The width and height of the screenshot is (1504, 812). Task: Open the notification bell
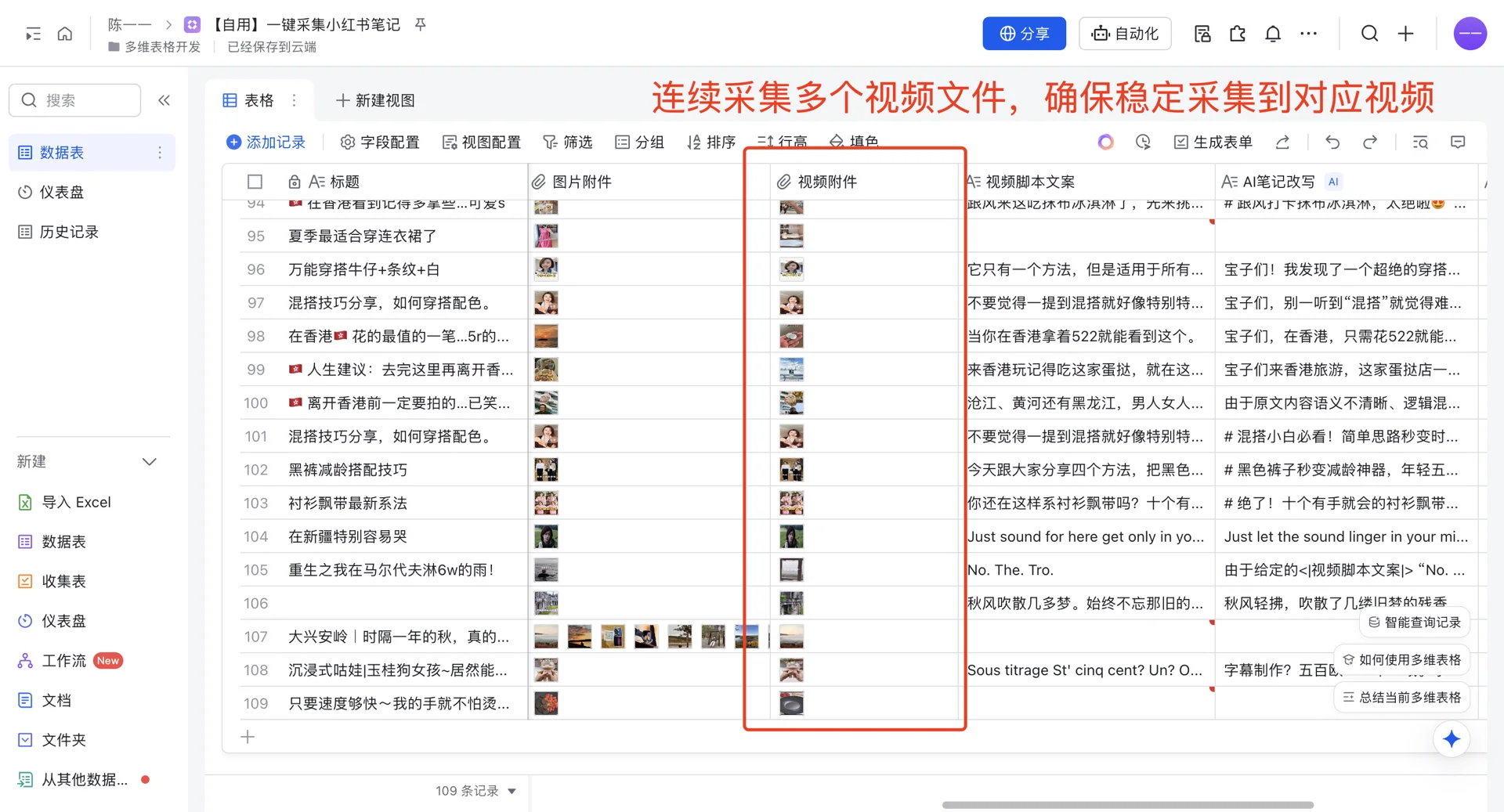click(1272, 34)
